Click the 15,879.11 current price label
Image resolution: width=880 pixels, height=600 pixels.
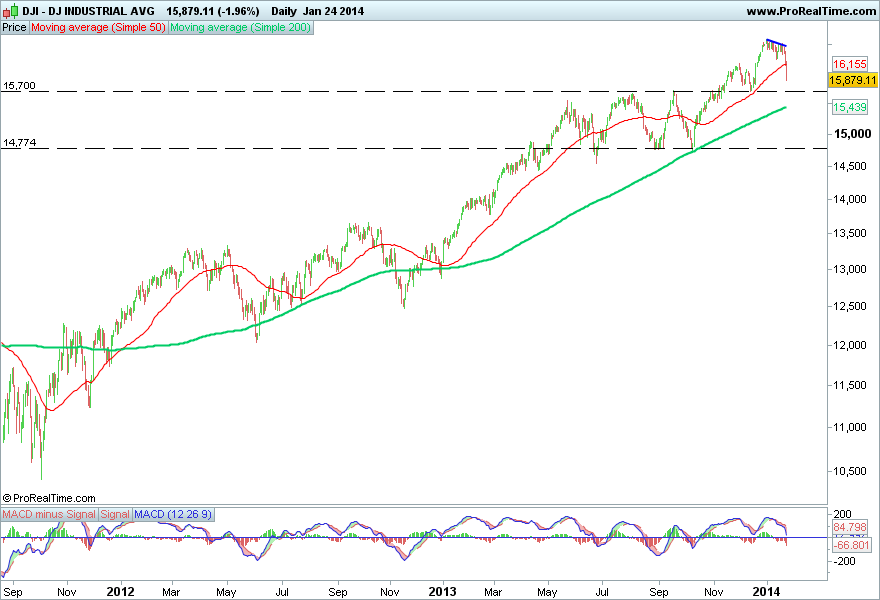[x=852, y=80]
